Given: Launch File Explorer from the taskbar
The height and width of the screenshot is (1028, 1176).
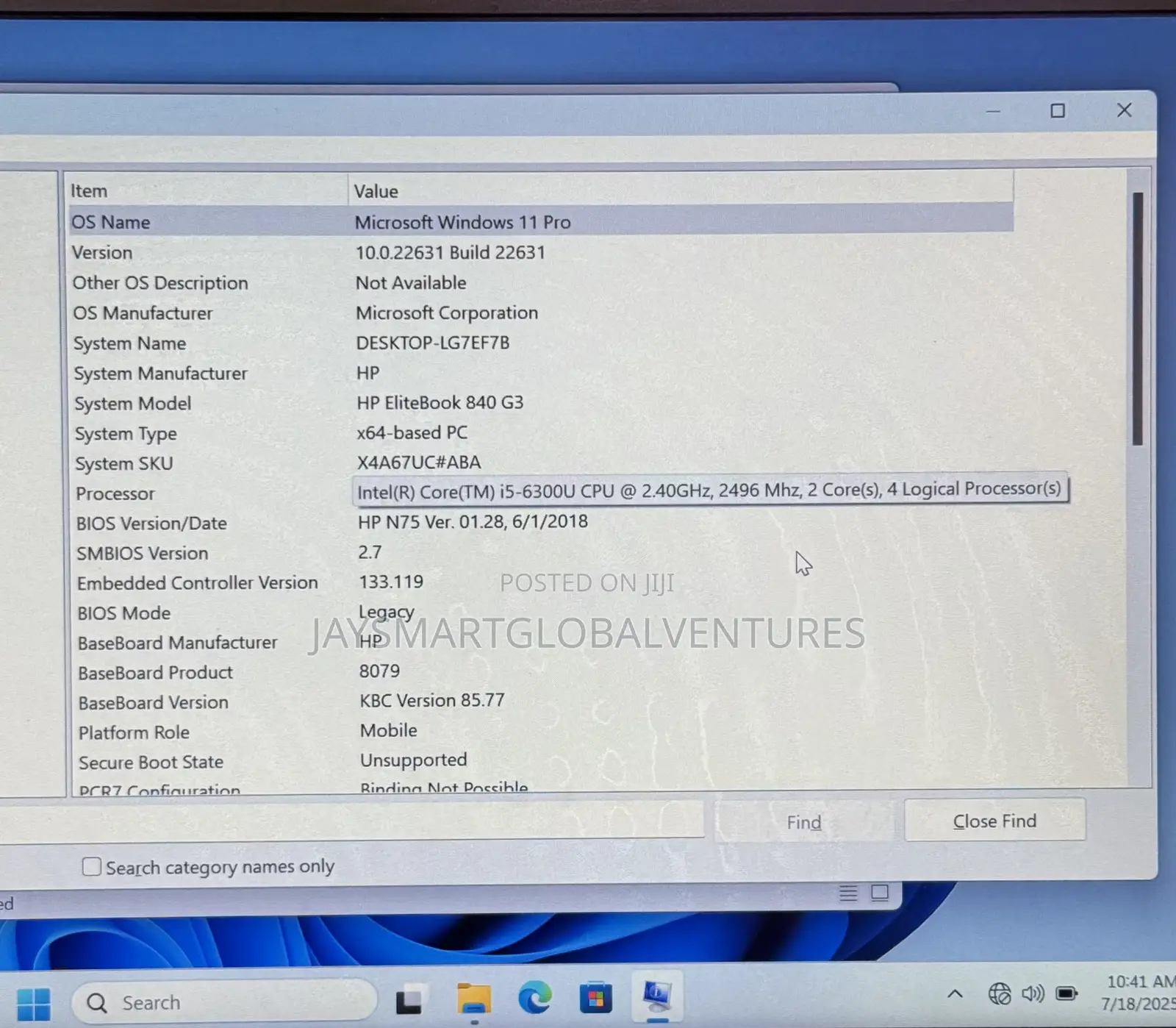Looking at the screenshot, I should [473, 1000].
